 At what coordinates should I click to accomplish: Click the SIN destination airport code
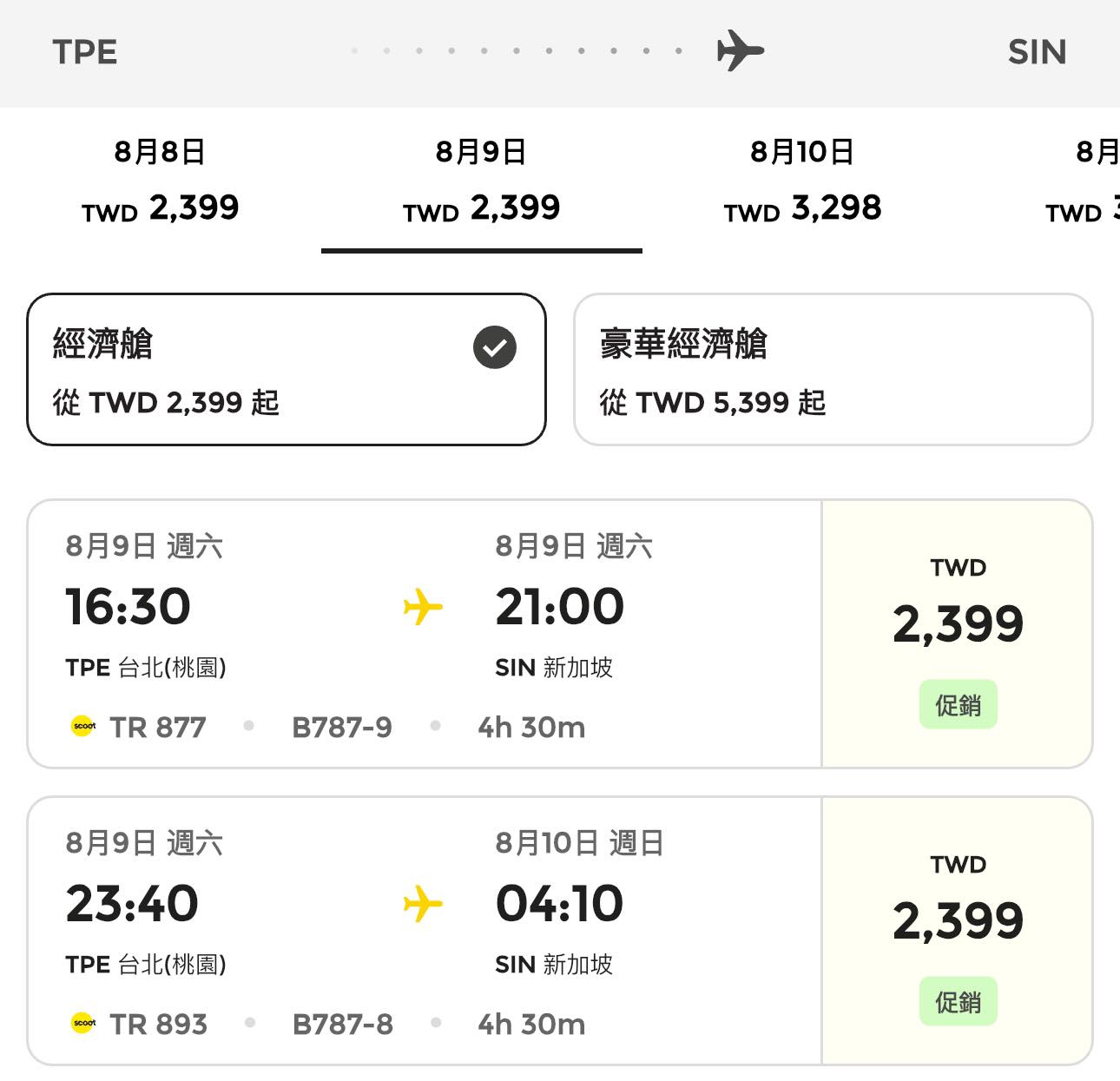(1037, 52)
